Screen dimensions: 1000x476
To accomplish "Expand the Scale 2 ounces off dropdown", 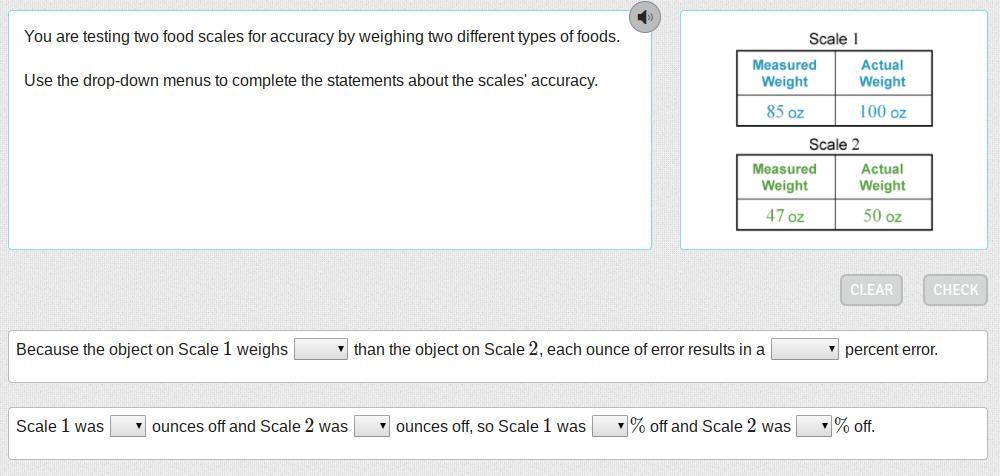I will (x=372, y=426).
